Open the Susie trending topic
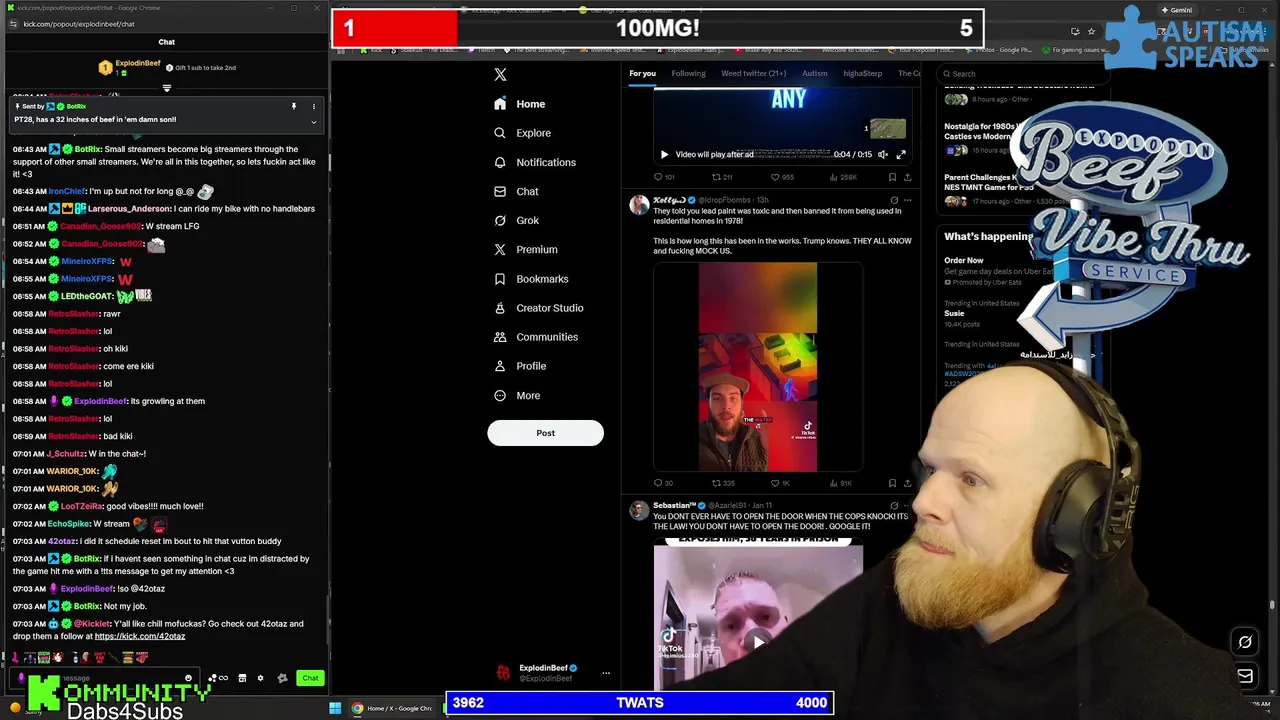This screenshot has width=1280, height=720. click(x=954, y=313)
